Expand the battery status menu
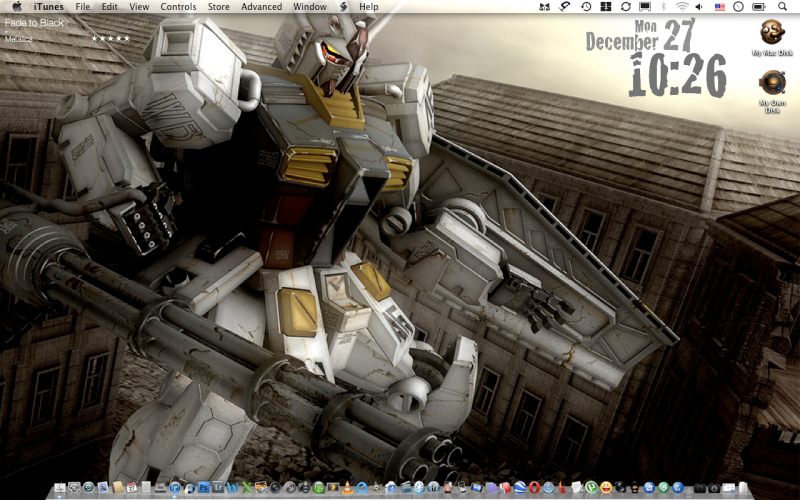Viewport: 800px width, 500px height. coord(758,6)
